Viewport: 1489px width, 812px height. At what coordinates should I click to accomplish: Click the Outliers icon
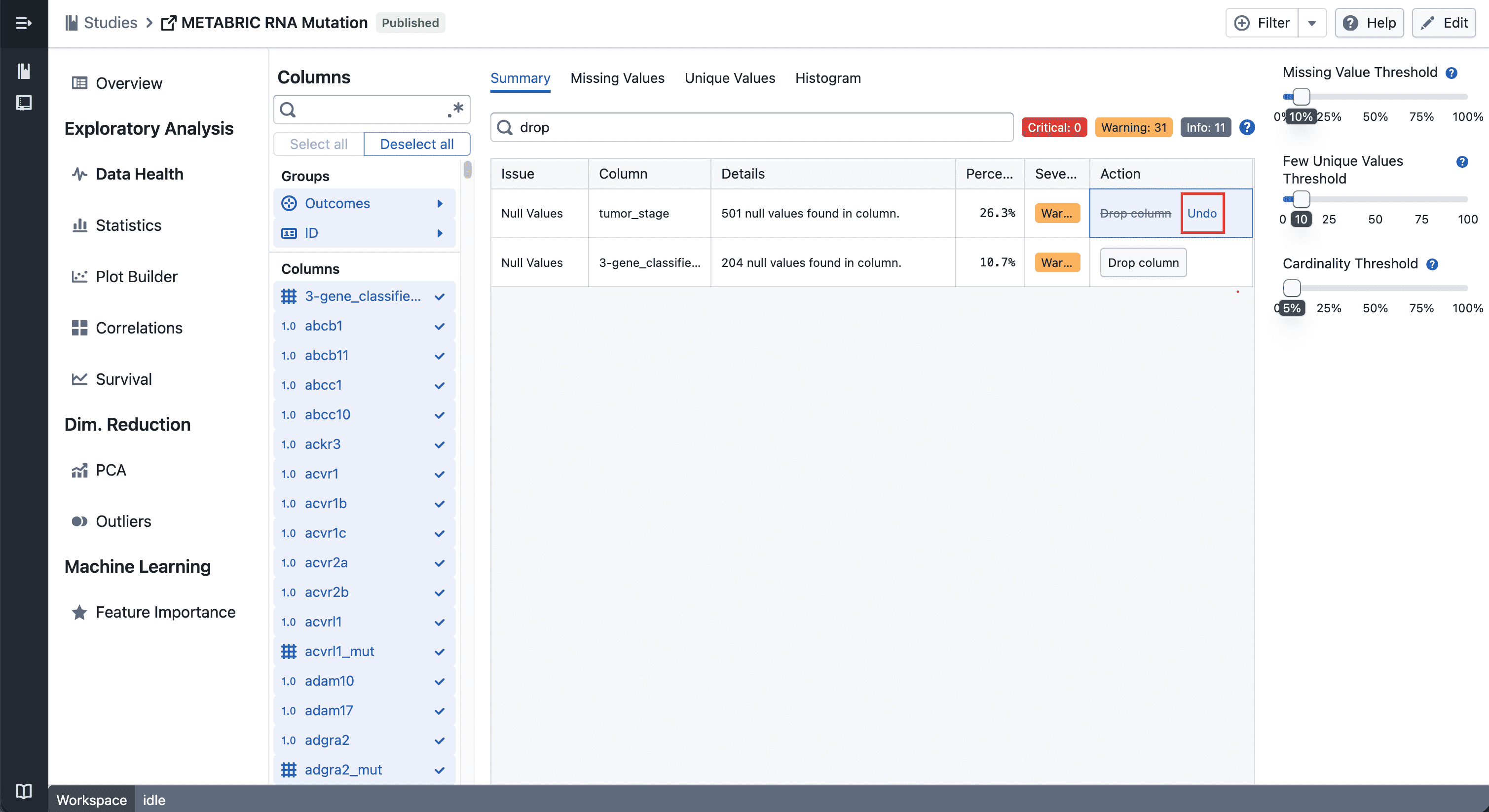click(79, 521)
